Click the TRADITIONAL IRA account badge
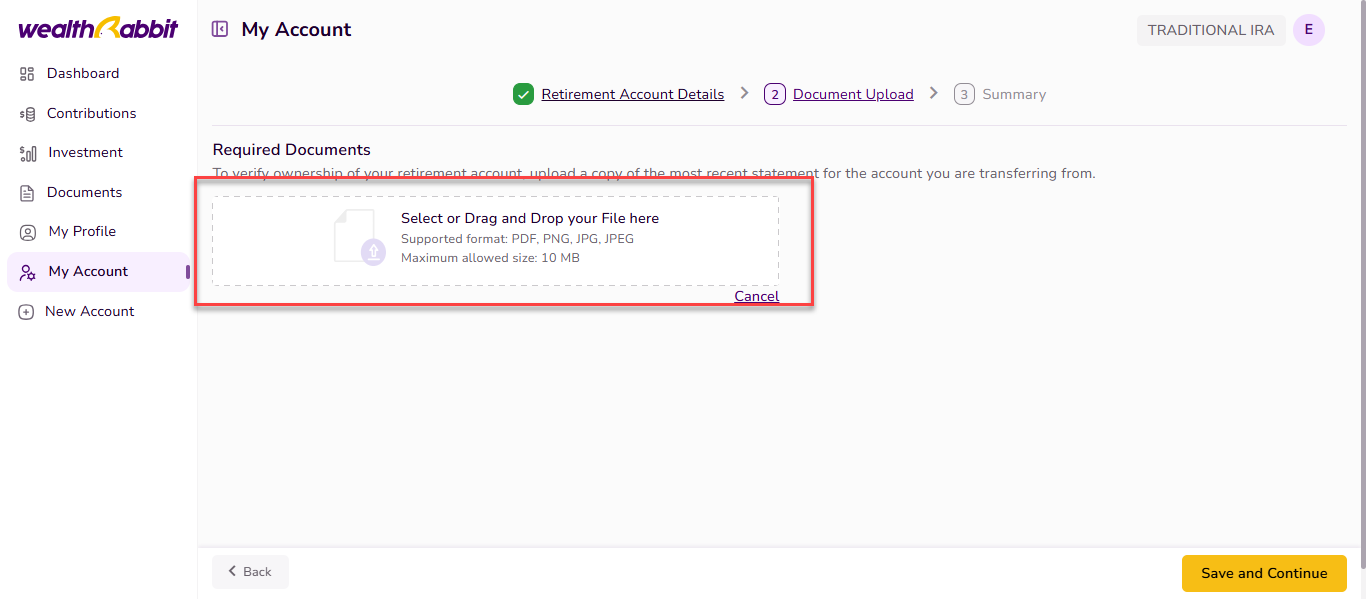The image size is (1366, 599). pos(1210,30)
